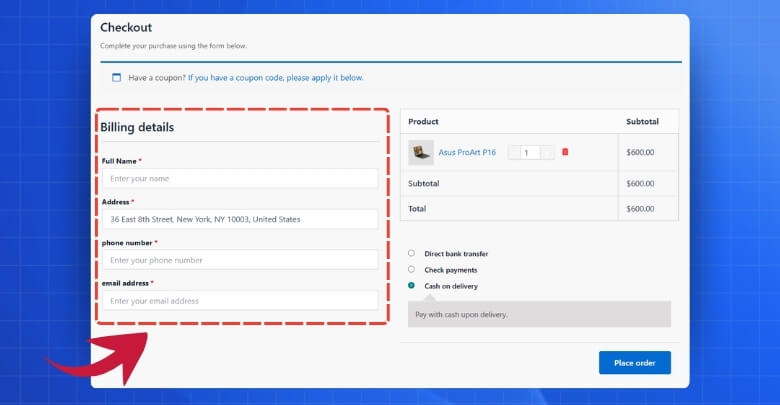The height and width of the screenshot is (405, 780).
Task: Click the "Product" column header
Action: (x=423, y=121)
